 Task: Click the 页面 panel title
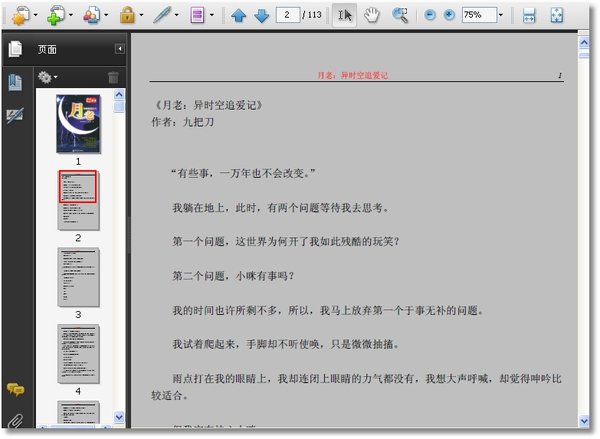(x=47, y=49)
